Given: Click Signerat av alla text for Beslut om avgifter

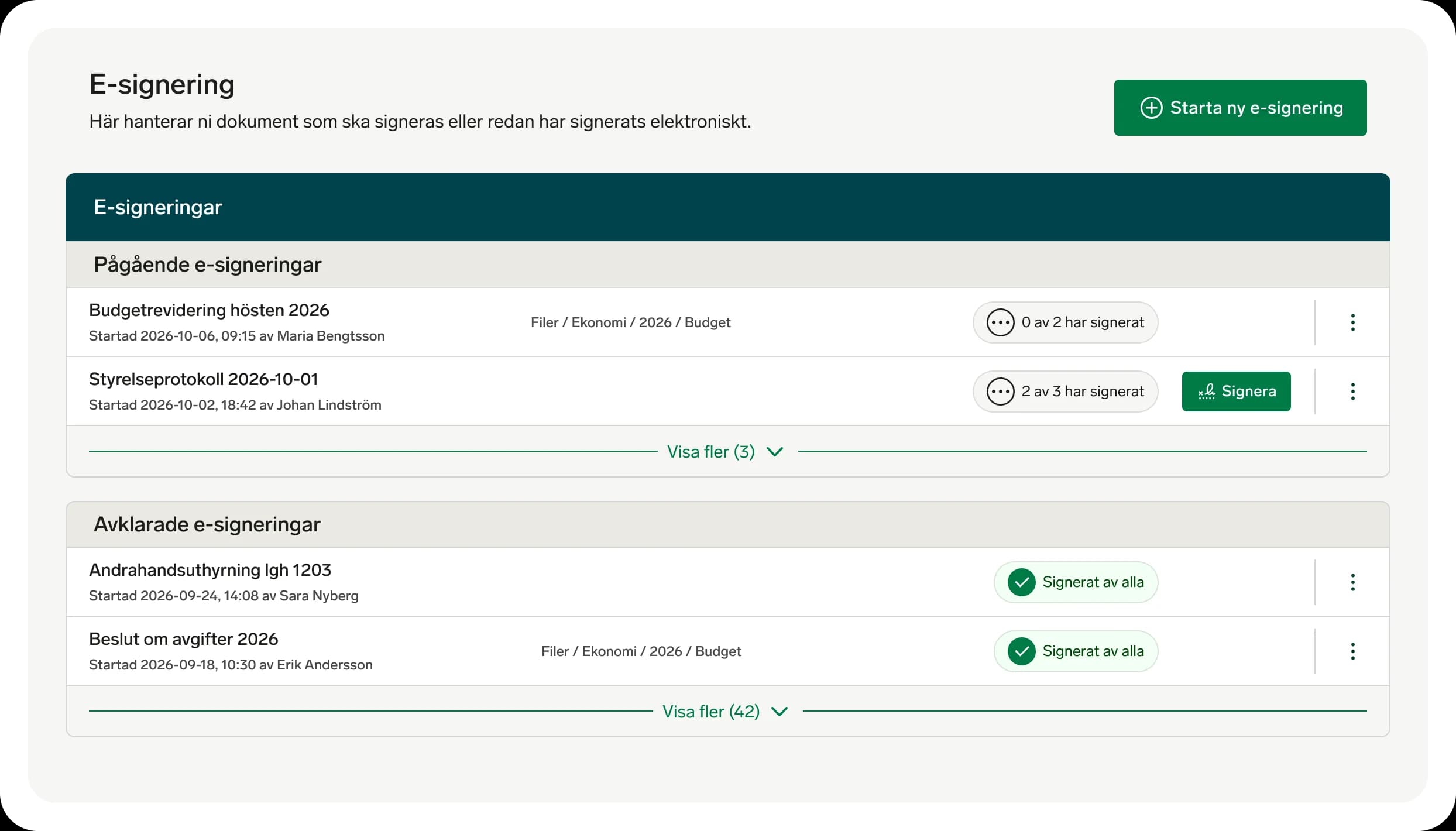Looking at the screenshot, I should [x=1093, y=651].
